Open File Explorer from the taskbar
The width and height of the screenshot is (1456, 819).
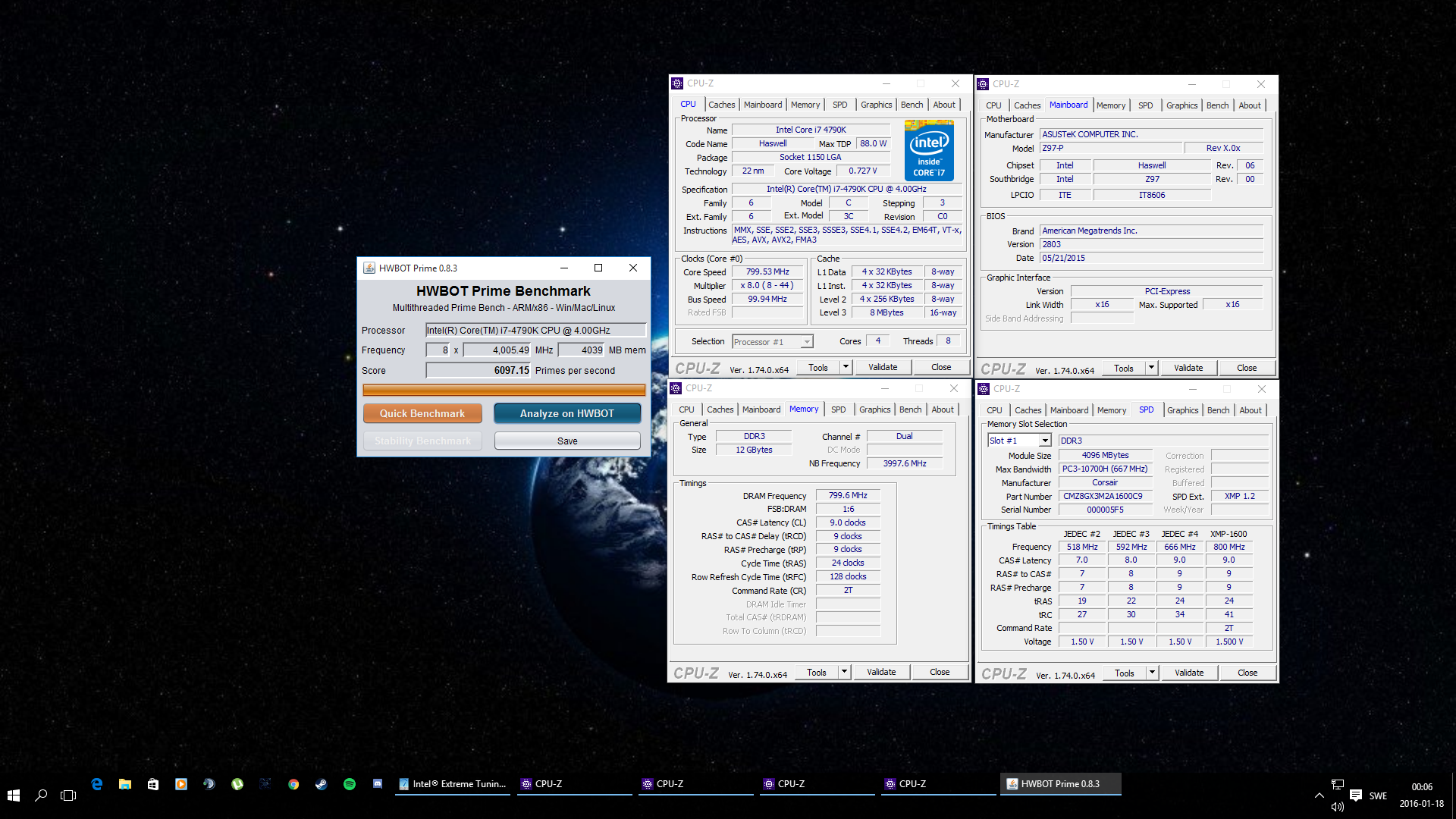click(125, 784)
